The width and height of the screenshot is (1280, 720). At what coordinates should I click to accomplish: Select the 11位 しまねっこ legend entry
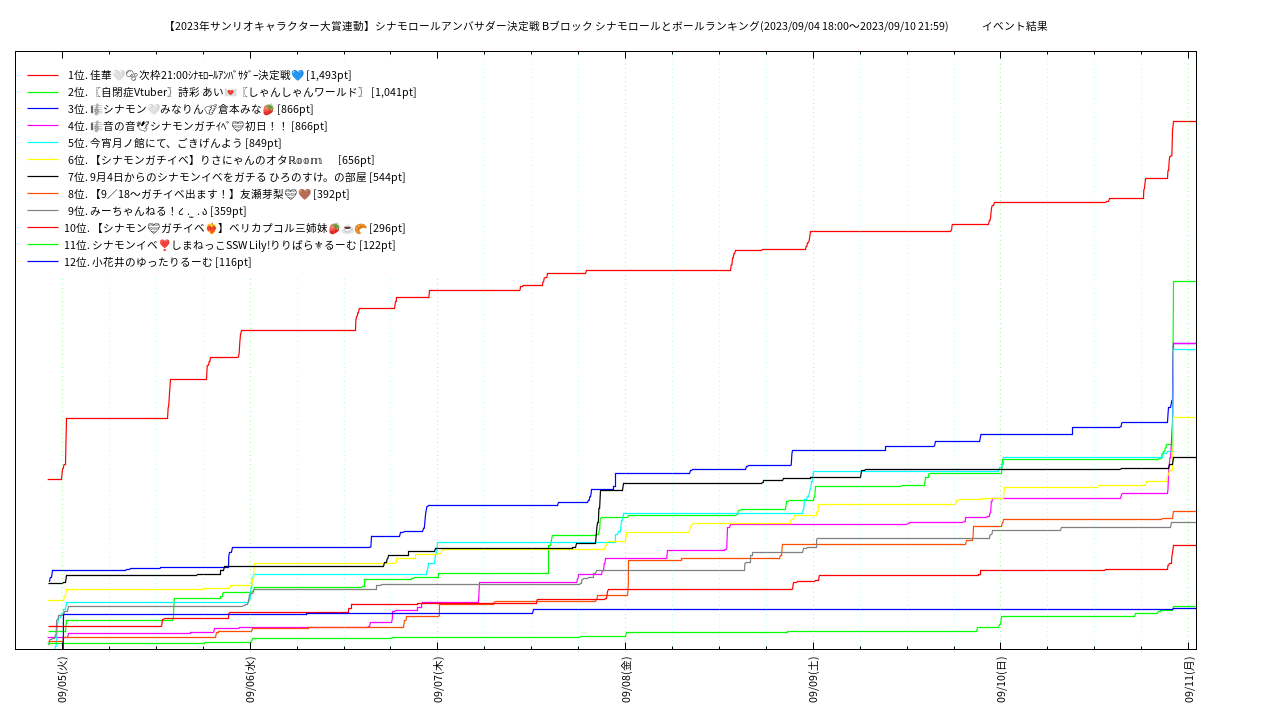click(x=229, y=245)
